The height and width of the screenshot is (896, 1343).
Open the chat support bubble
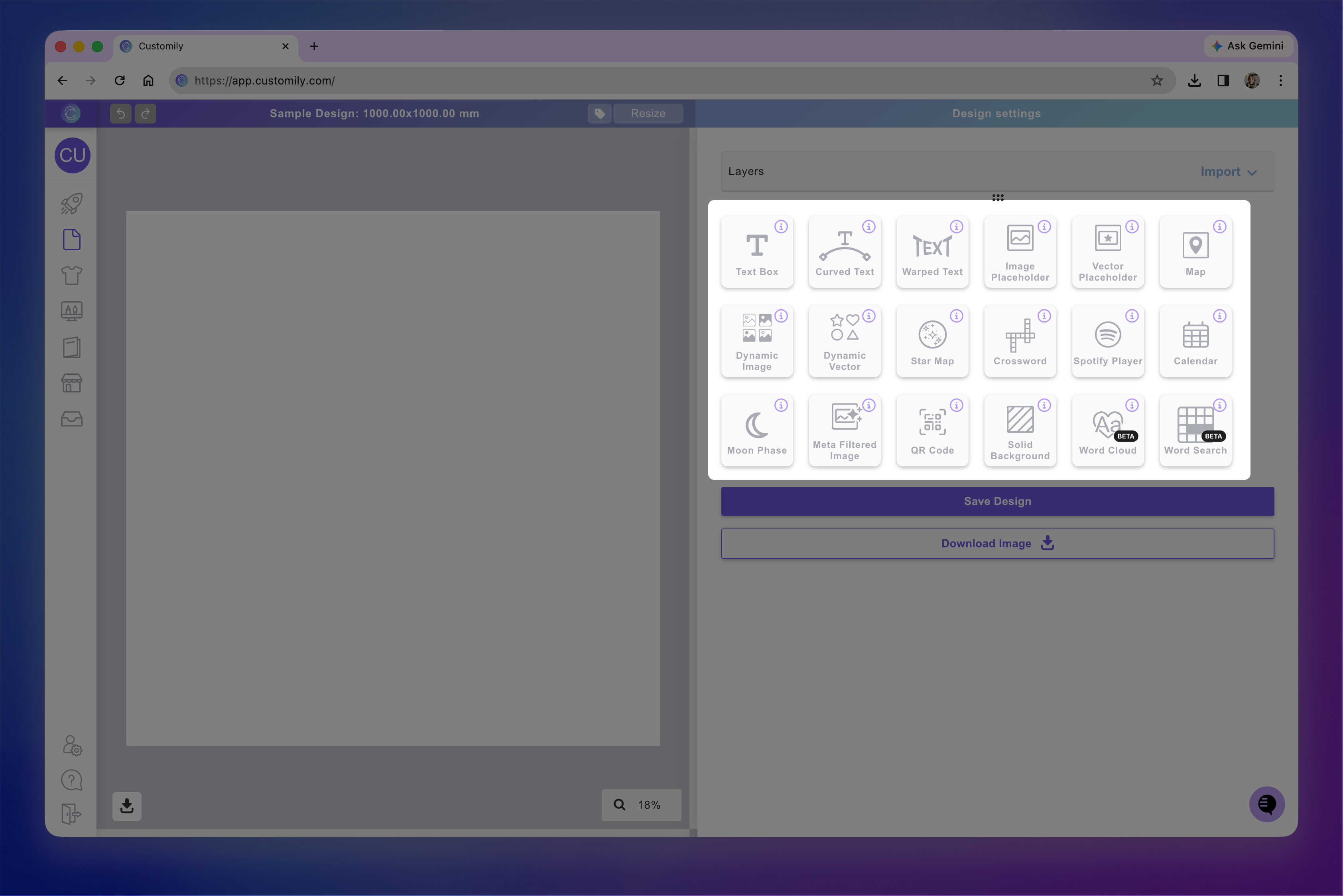[1266, 805]
